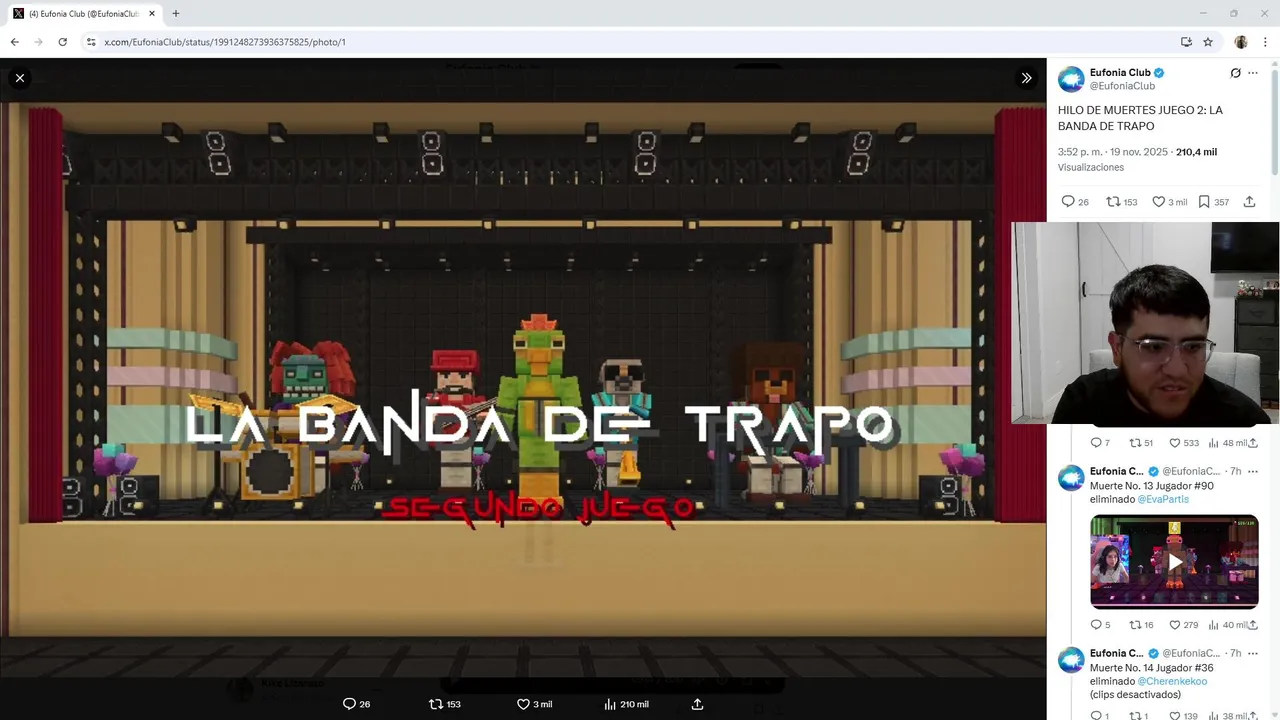Open the Eufonia Club avatar in main post
Viewport: 1280px width, 720px height.
1071,79
